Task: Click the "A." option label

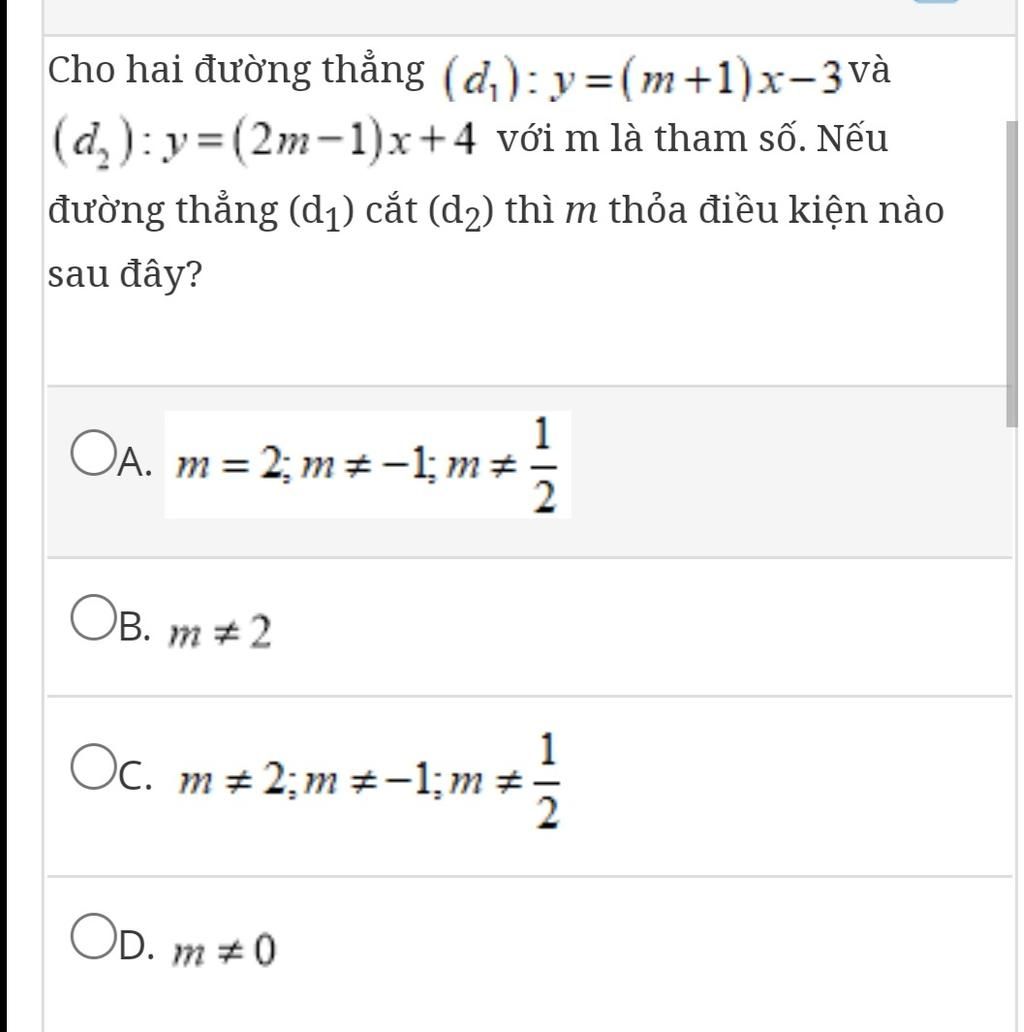Action: (x=135, y=462)
